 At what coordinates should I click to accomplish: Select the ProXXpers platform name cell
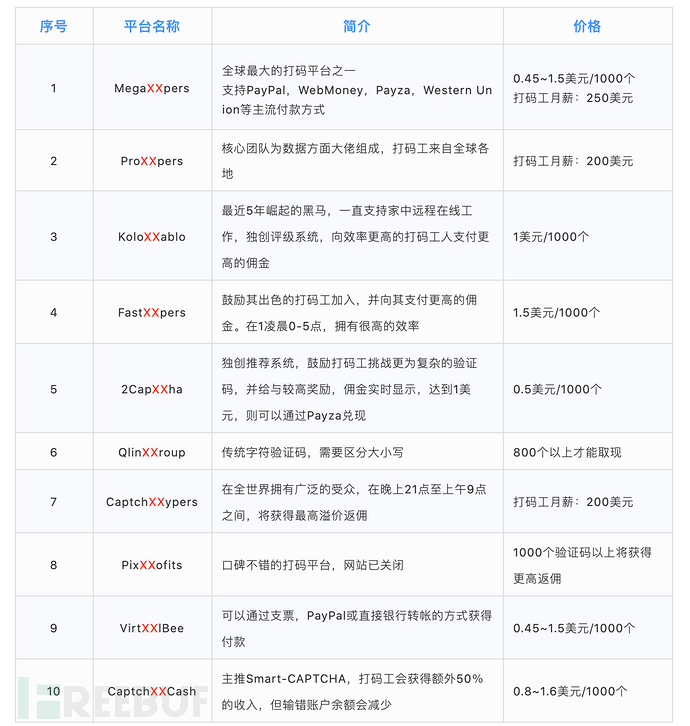(152, 161)
